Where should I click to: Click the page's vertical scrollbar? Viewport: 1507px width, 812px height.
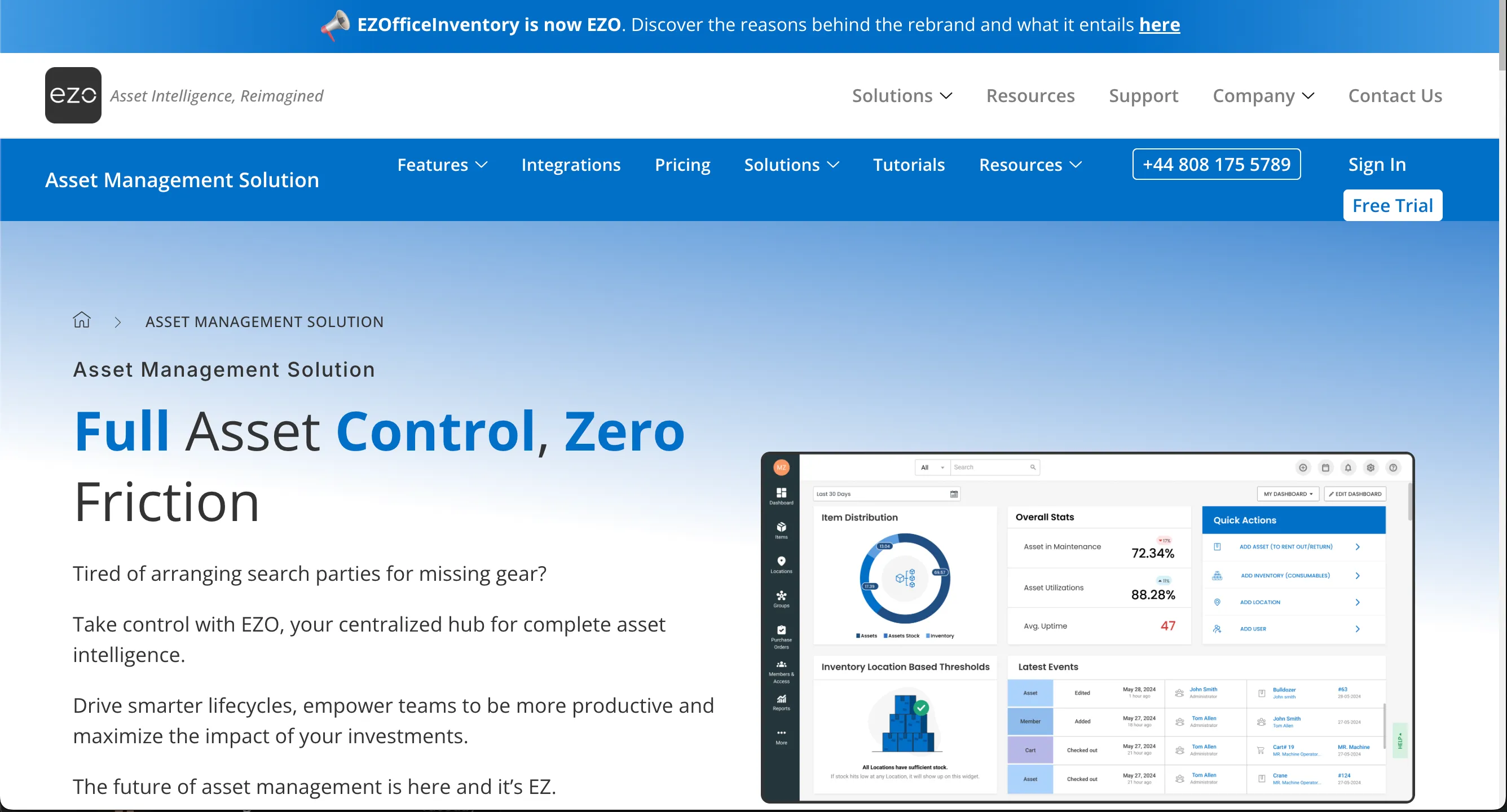point(1502,35)
